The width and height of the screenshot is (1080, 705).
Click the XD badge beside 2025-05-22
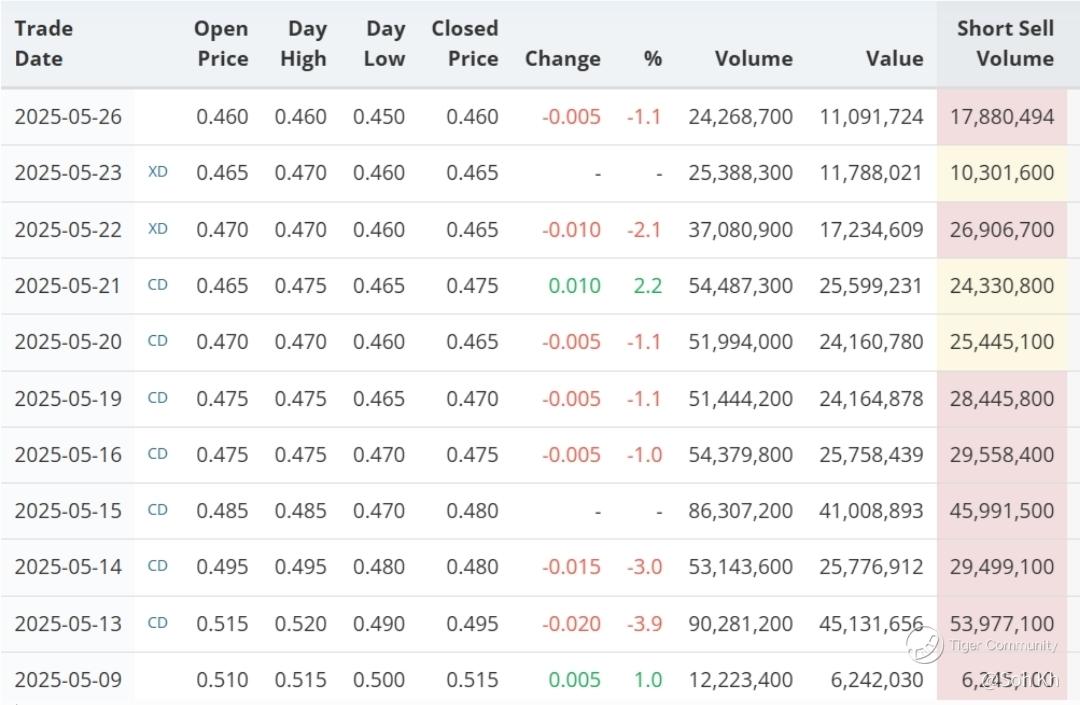coord(158,228)
